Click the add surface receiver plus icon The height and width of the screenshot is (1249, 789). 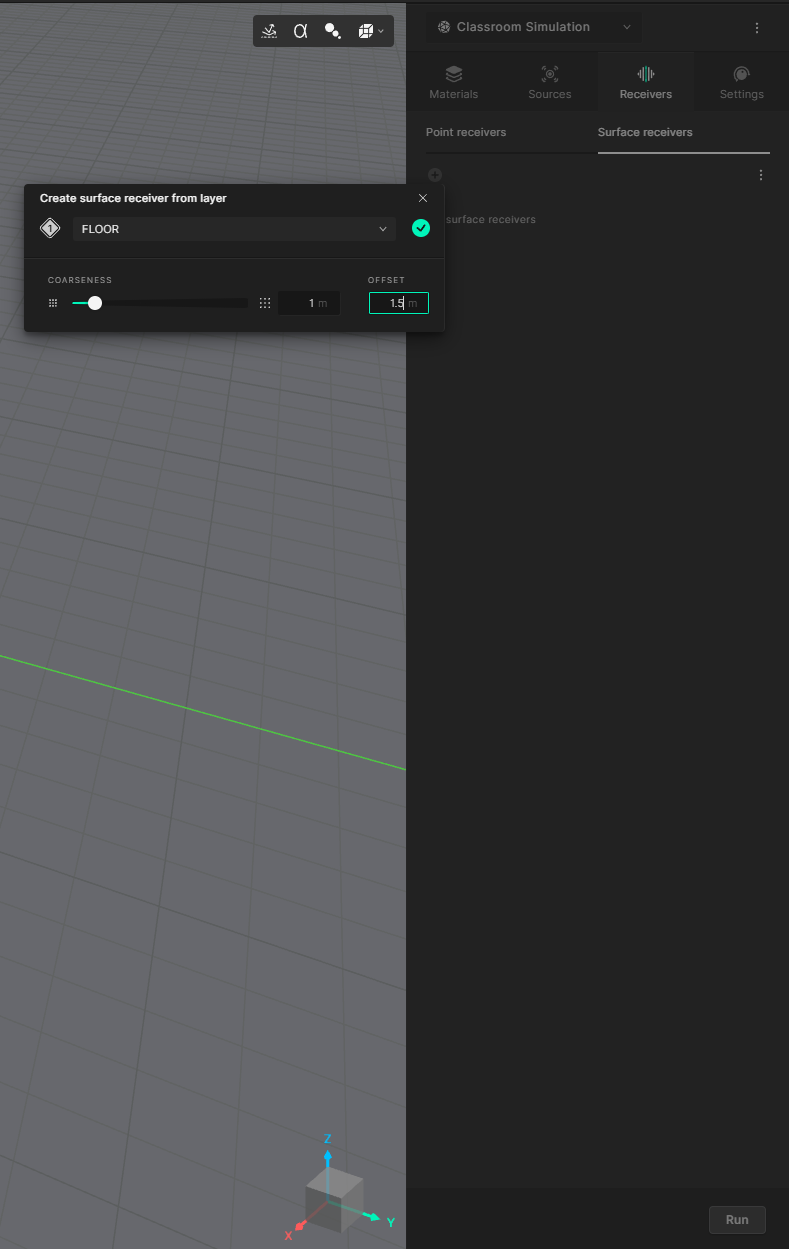(435, 175)
